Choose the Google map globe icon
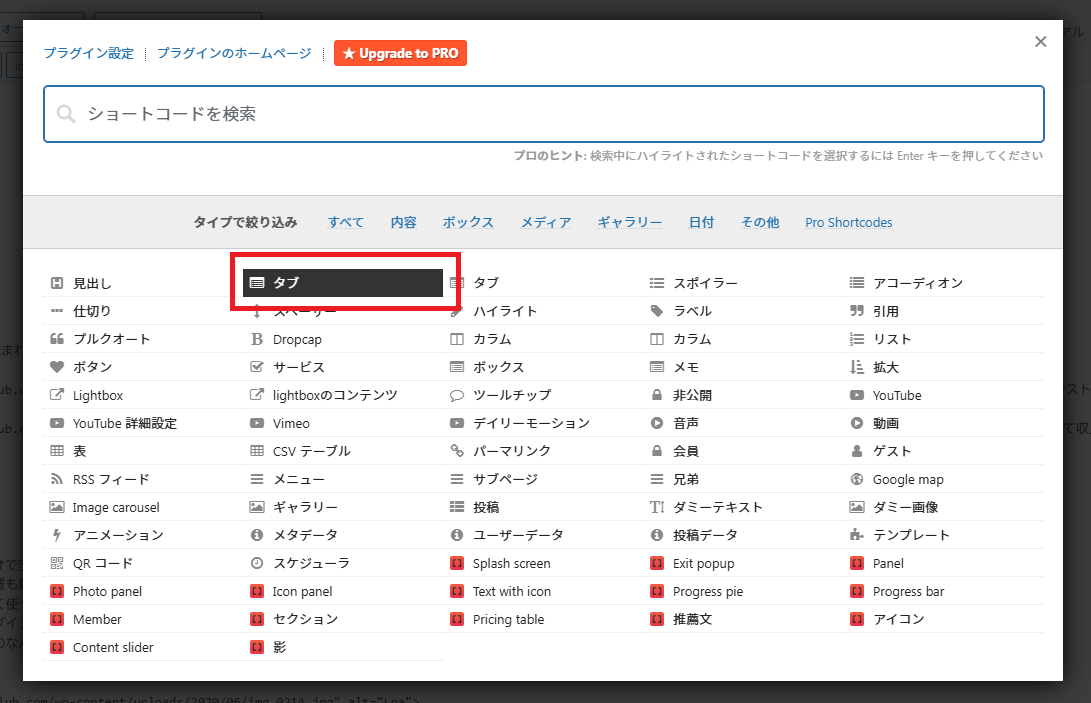Image resolution: width=1091 pixels, height=703 pixels. pos(857,479)
